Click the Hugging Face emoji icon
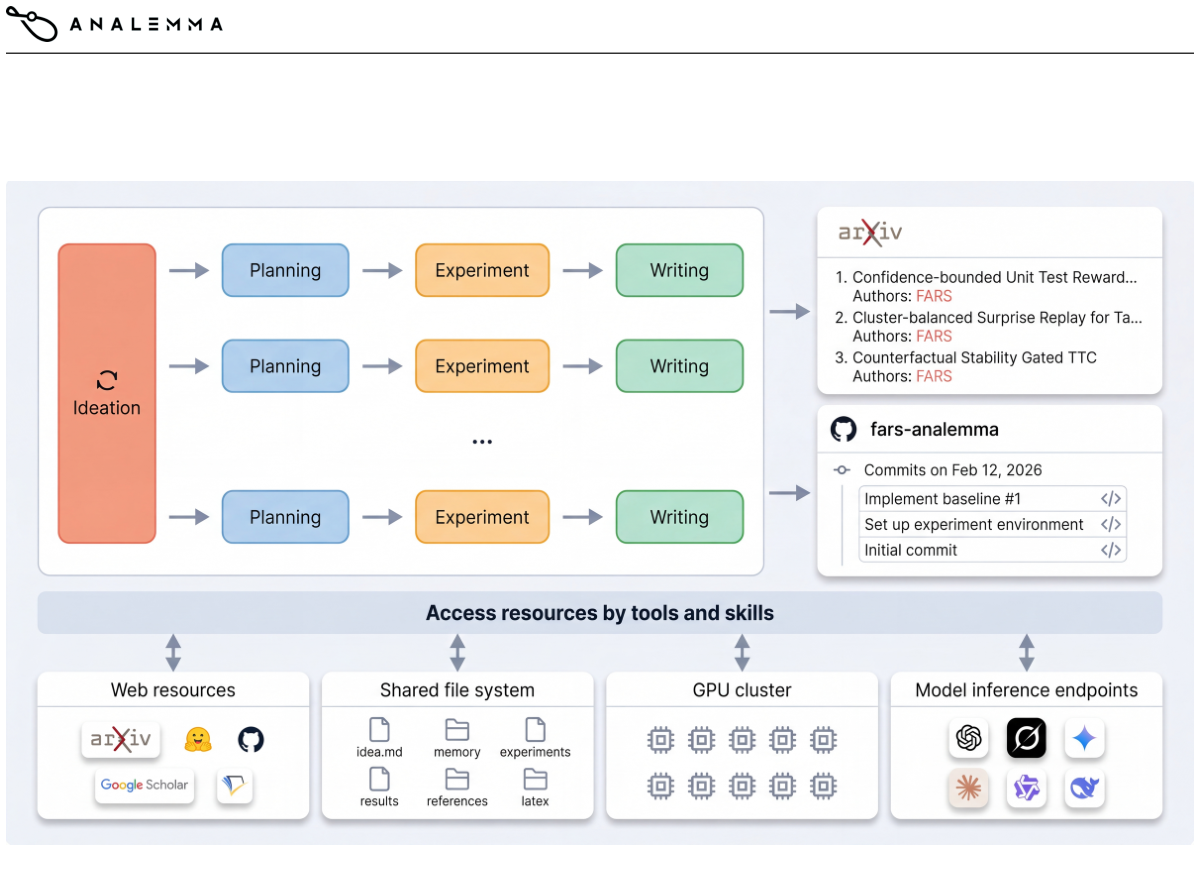The width and height of the screenshot is (1200, 879). (198, 740)
